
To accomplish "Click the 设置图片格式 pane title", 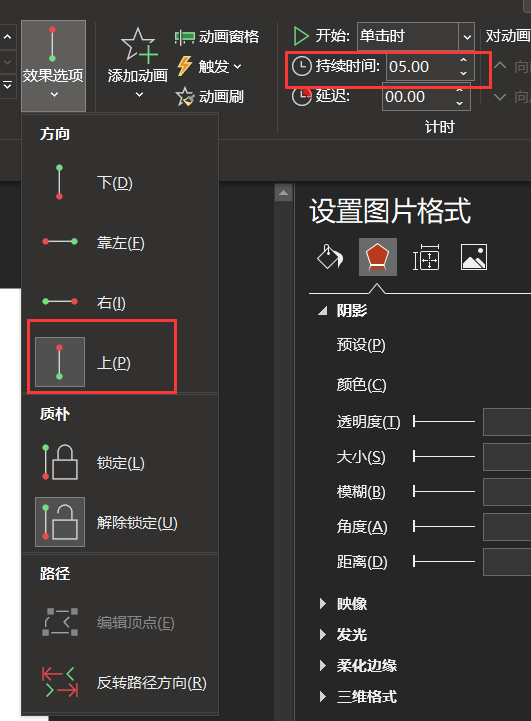I will [390, 211].
